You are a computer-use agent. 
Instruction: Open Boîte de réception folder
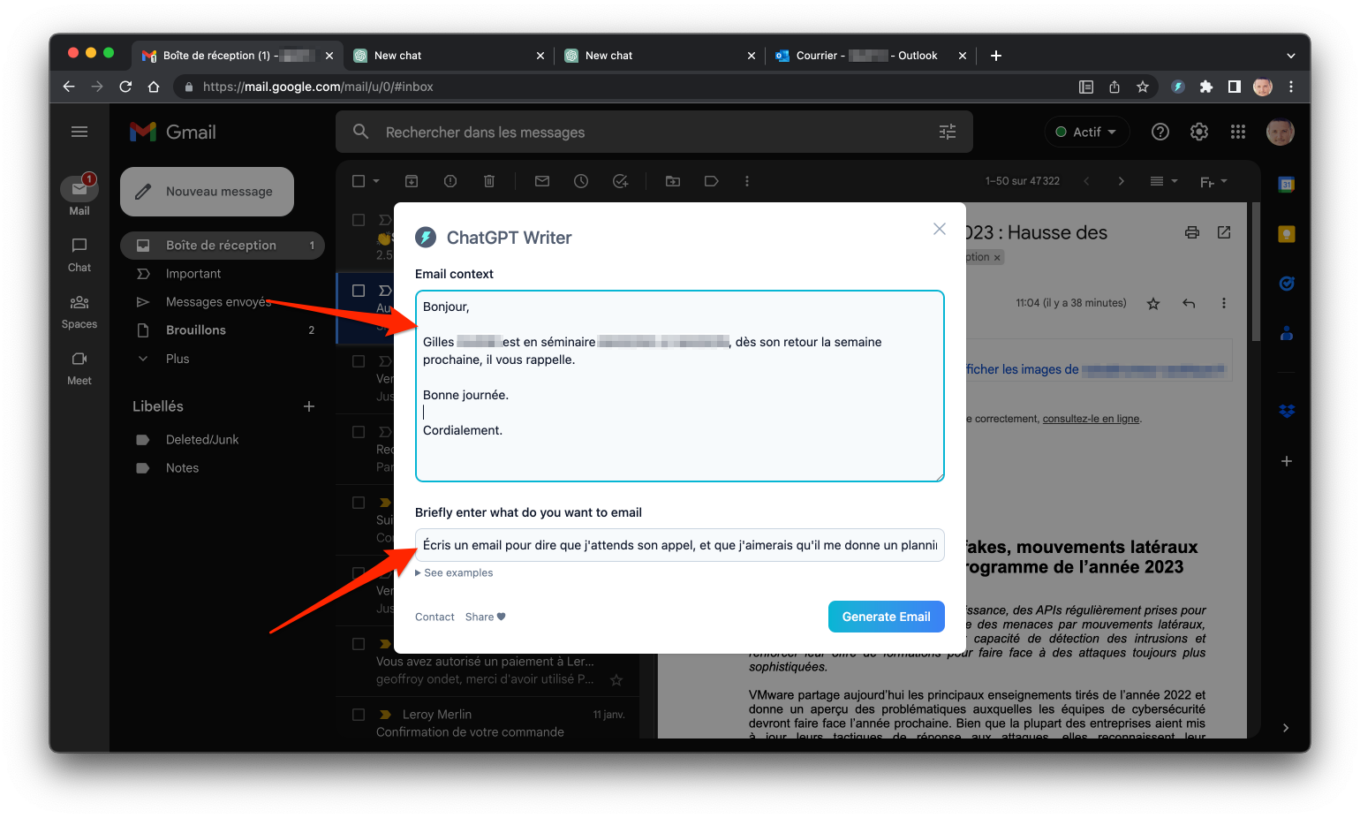(x=222, y=245)
